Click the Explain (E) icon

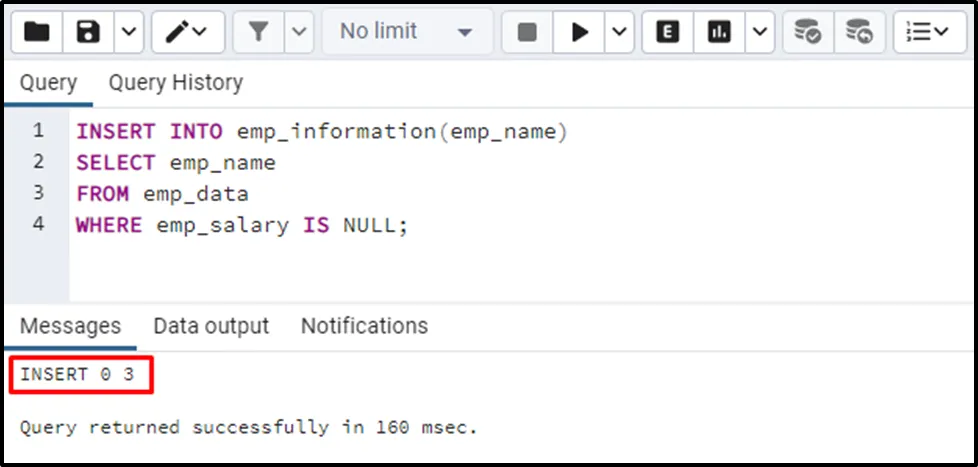(x=668, y=32)
